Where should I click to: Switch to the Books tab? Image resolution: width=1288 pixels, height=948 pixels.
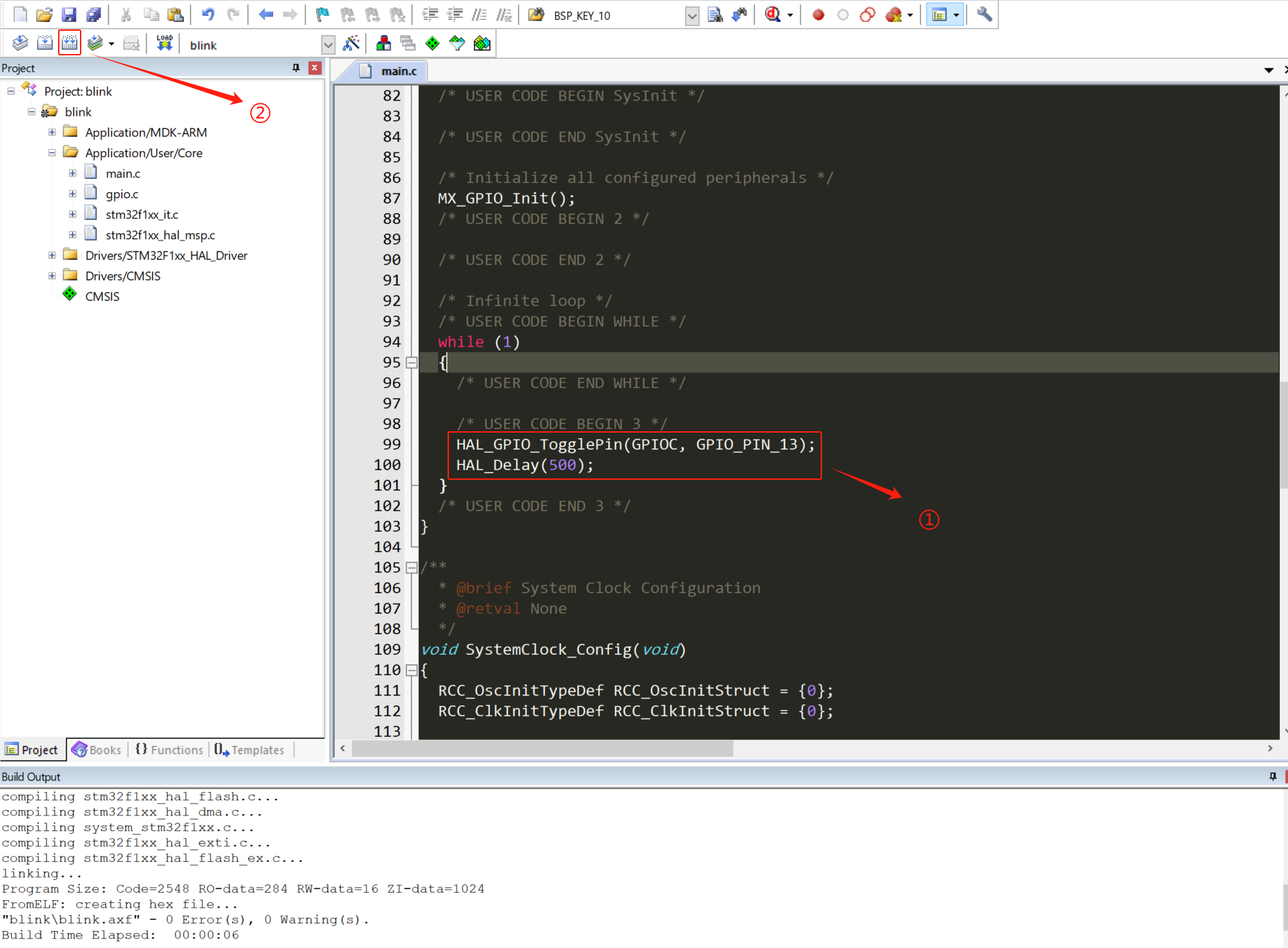coord(97,750)
